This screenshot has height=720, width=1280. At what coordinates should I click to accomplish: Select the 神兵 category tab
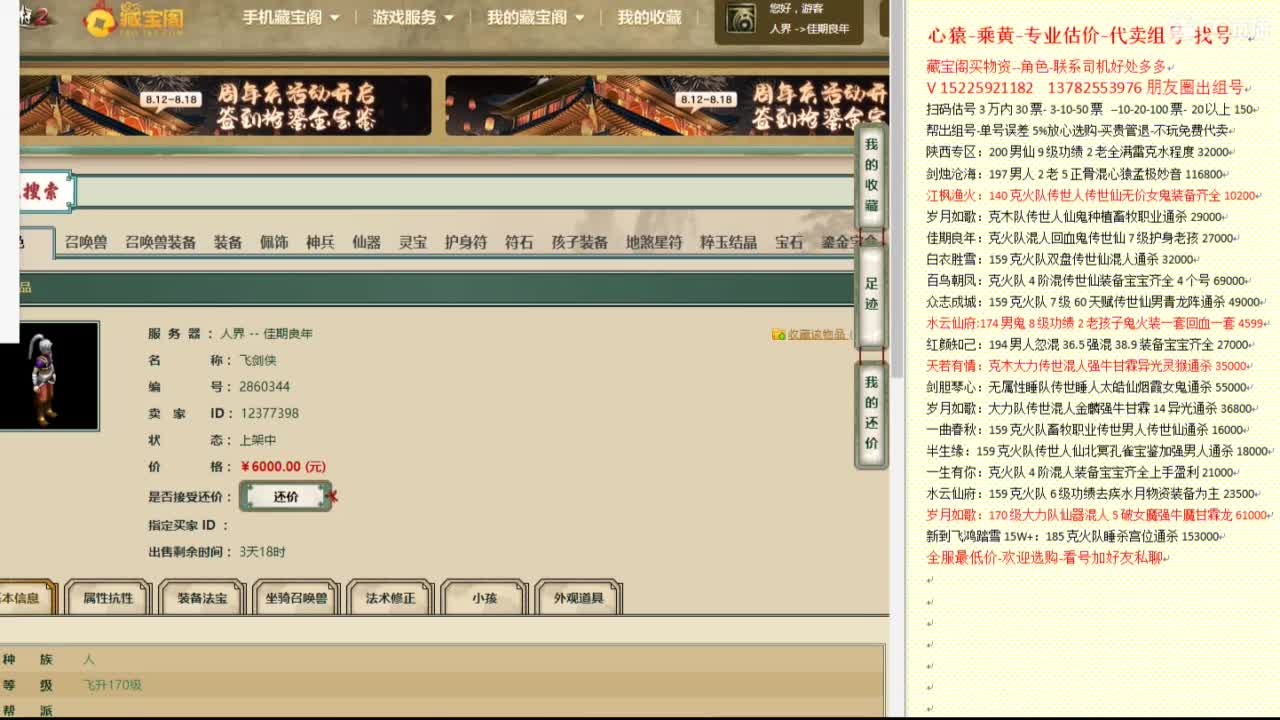[x=320, y=242]
